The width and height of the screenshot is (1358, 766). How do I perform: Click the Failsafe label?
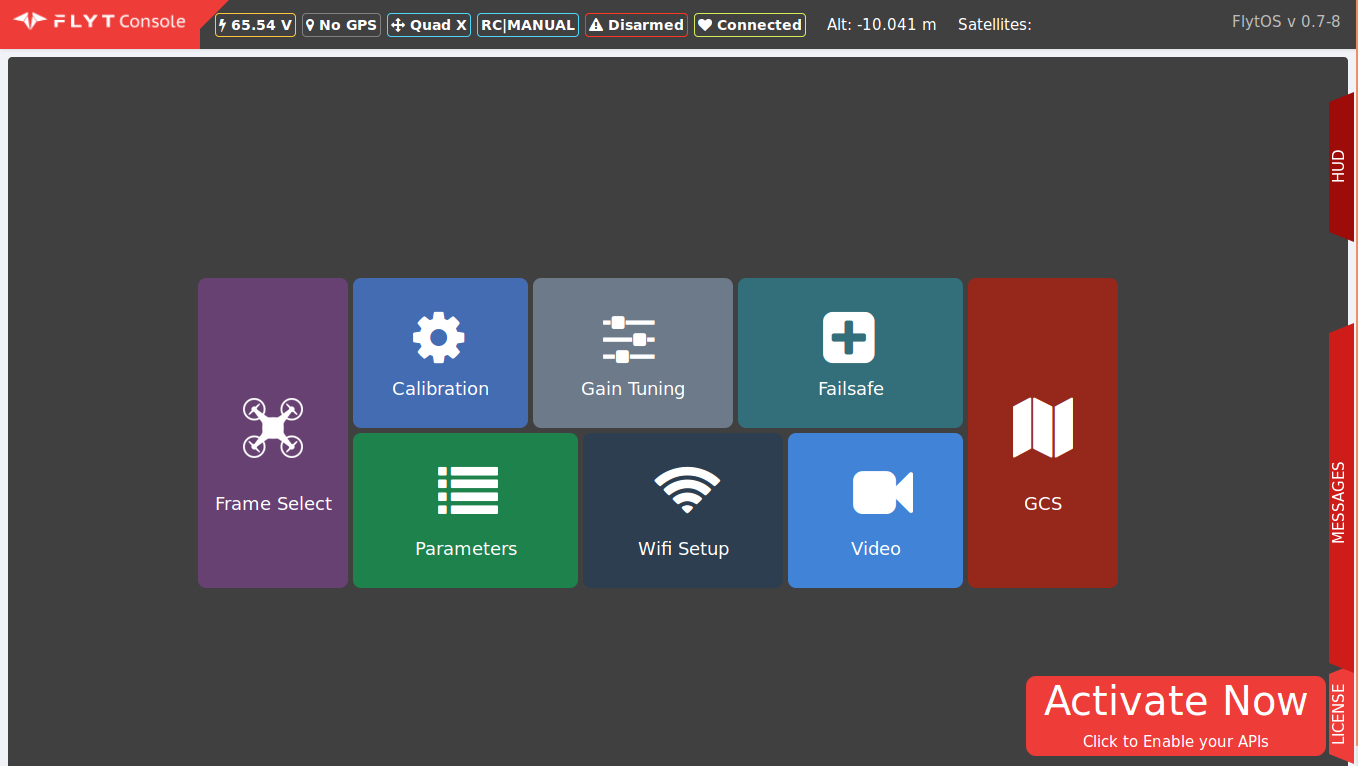tap(851, 389)
